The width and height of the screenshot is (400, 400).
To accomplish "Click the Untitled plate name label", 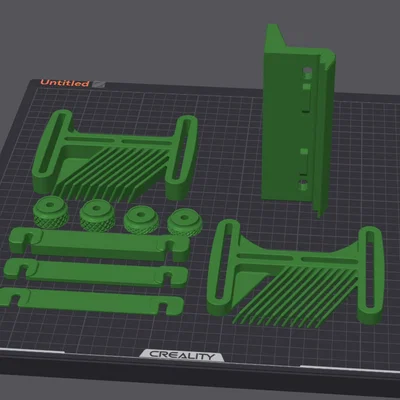I will (65, 83).
